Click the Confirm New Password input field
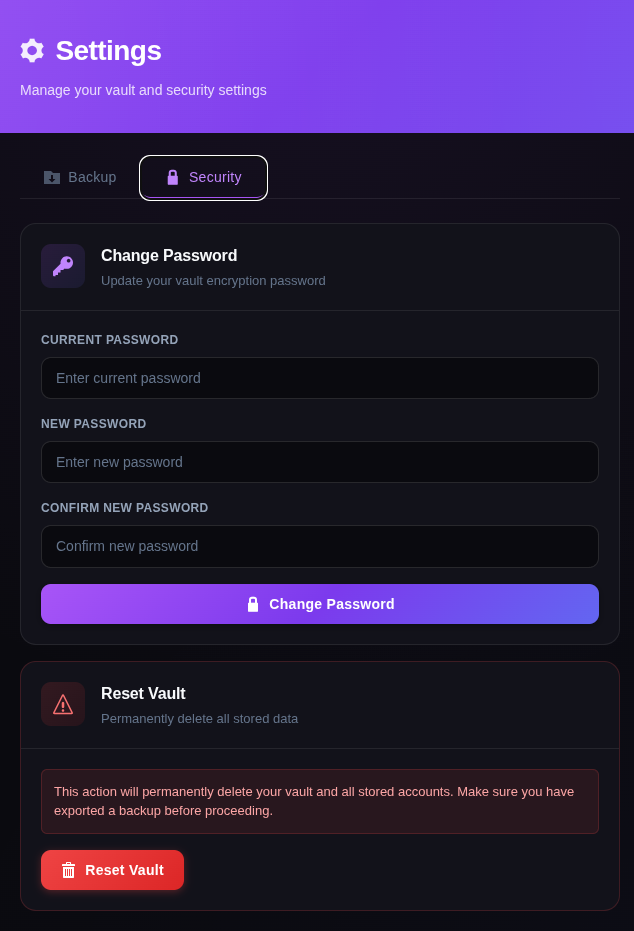The image size is (634, 931). point(319,546)
